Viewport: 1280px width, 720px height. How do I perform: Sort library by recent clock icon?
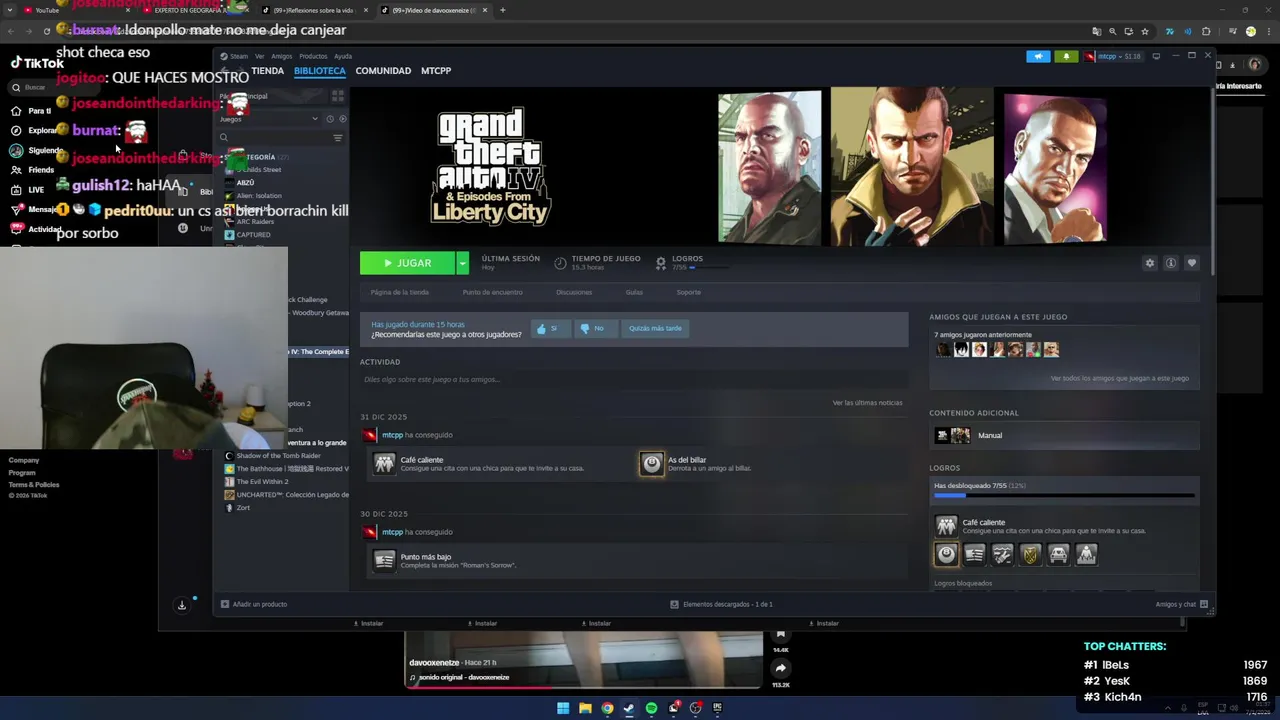330,119
